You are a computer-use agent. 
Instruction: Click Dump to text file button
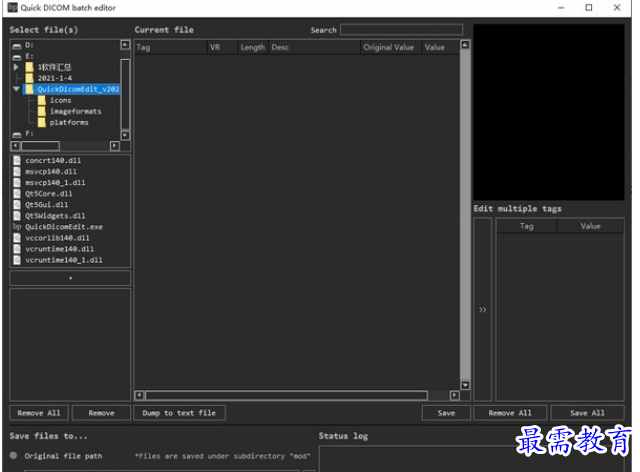point(179,412)
